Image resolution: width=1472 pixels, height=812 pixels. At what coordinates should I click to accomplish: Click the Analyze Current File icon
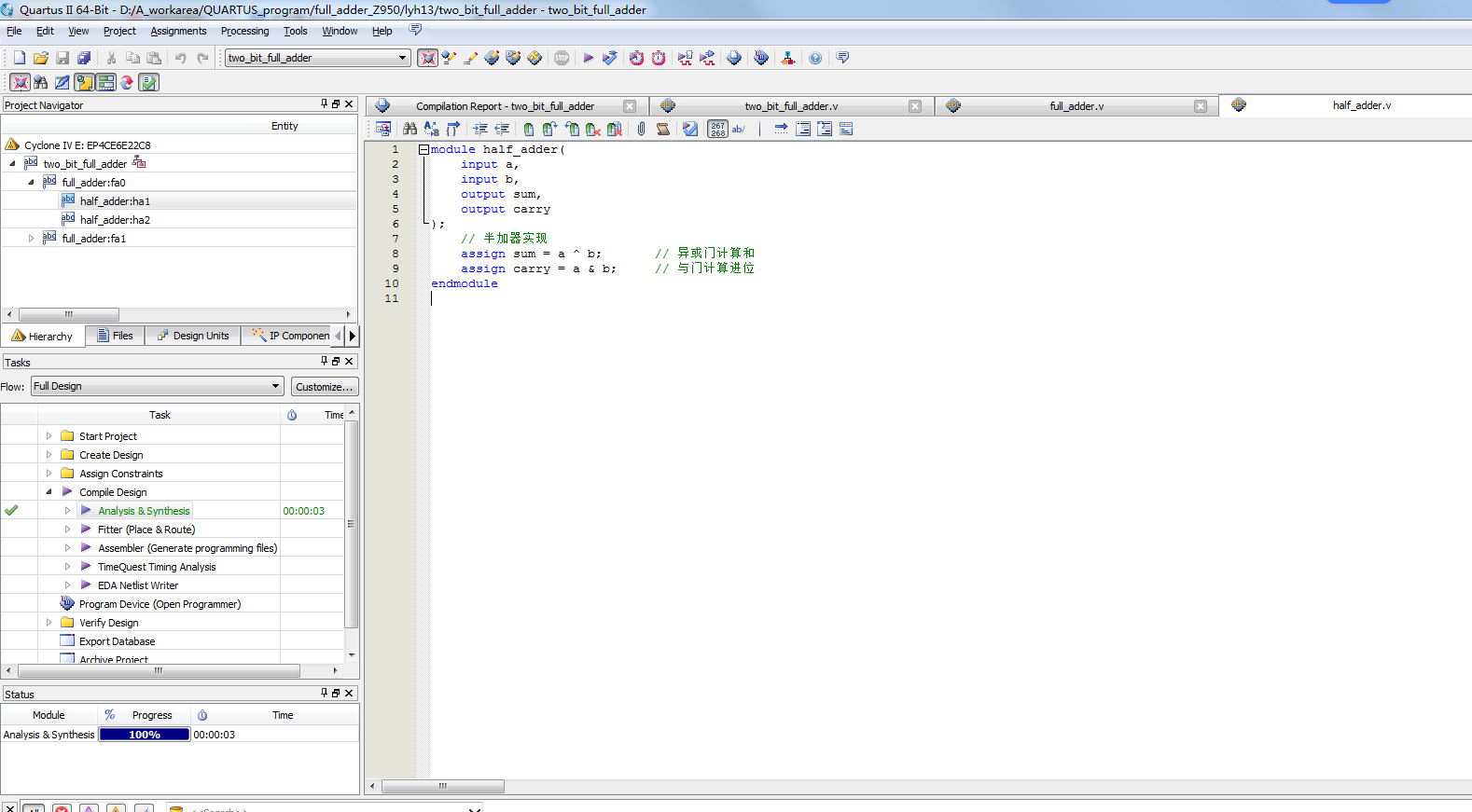click(690, 129)
